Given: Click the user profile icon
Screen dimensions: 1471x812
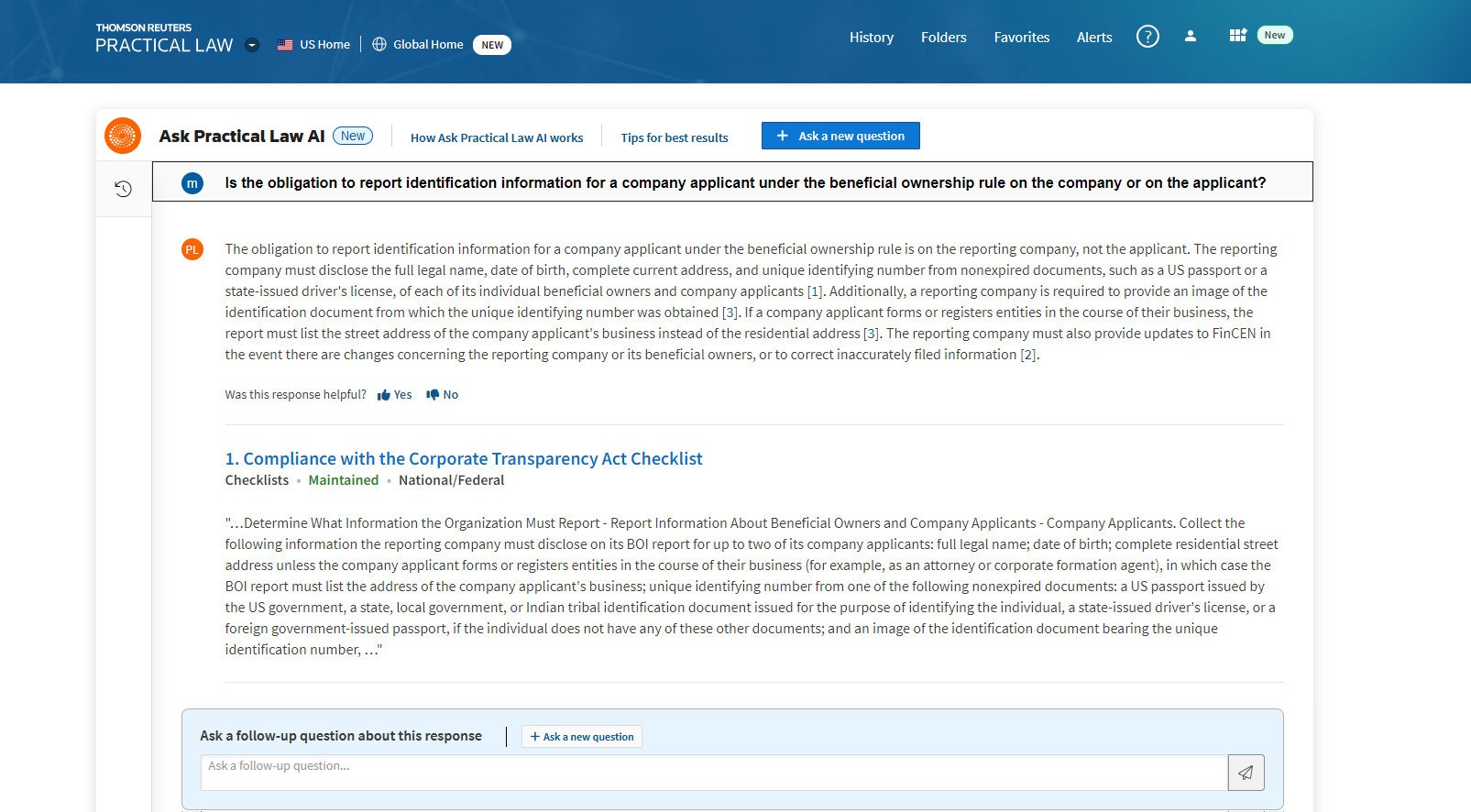Looking at the screenshot, I should [1190, 37].
